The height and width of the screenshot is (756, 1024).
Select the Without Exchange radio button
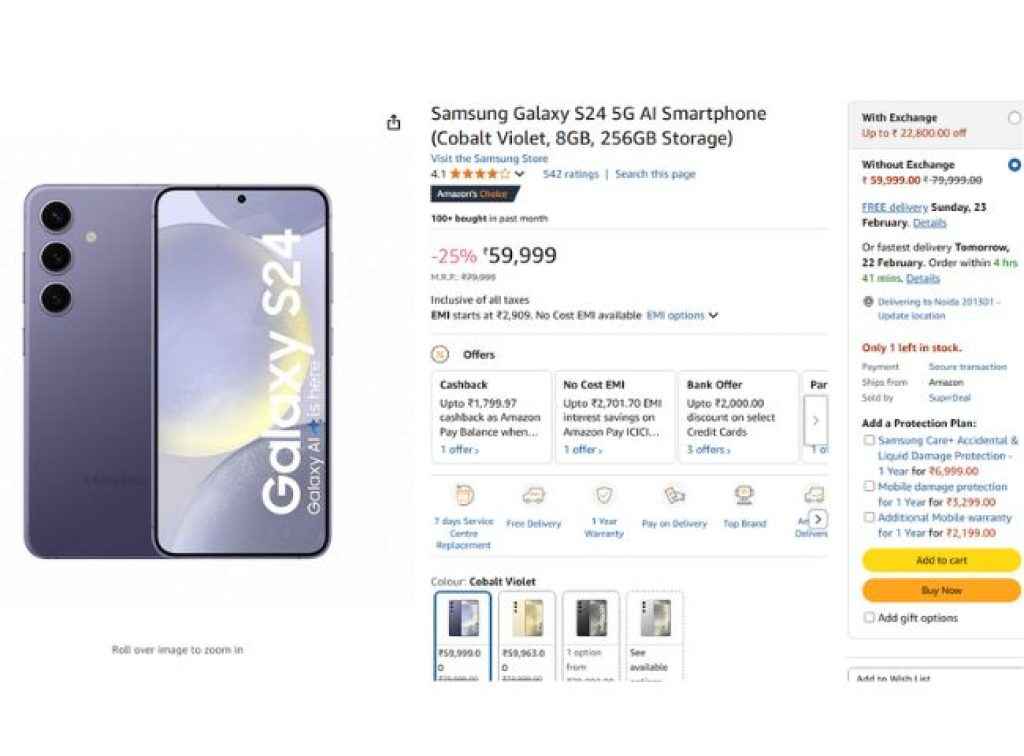click(1016, 165)
